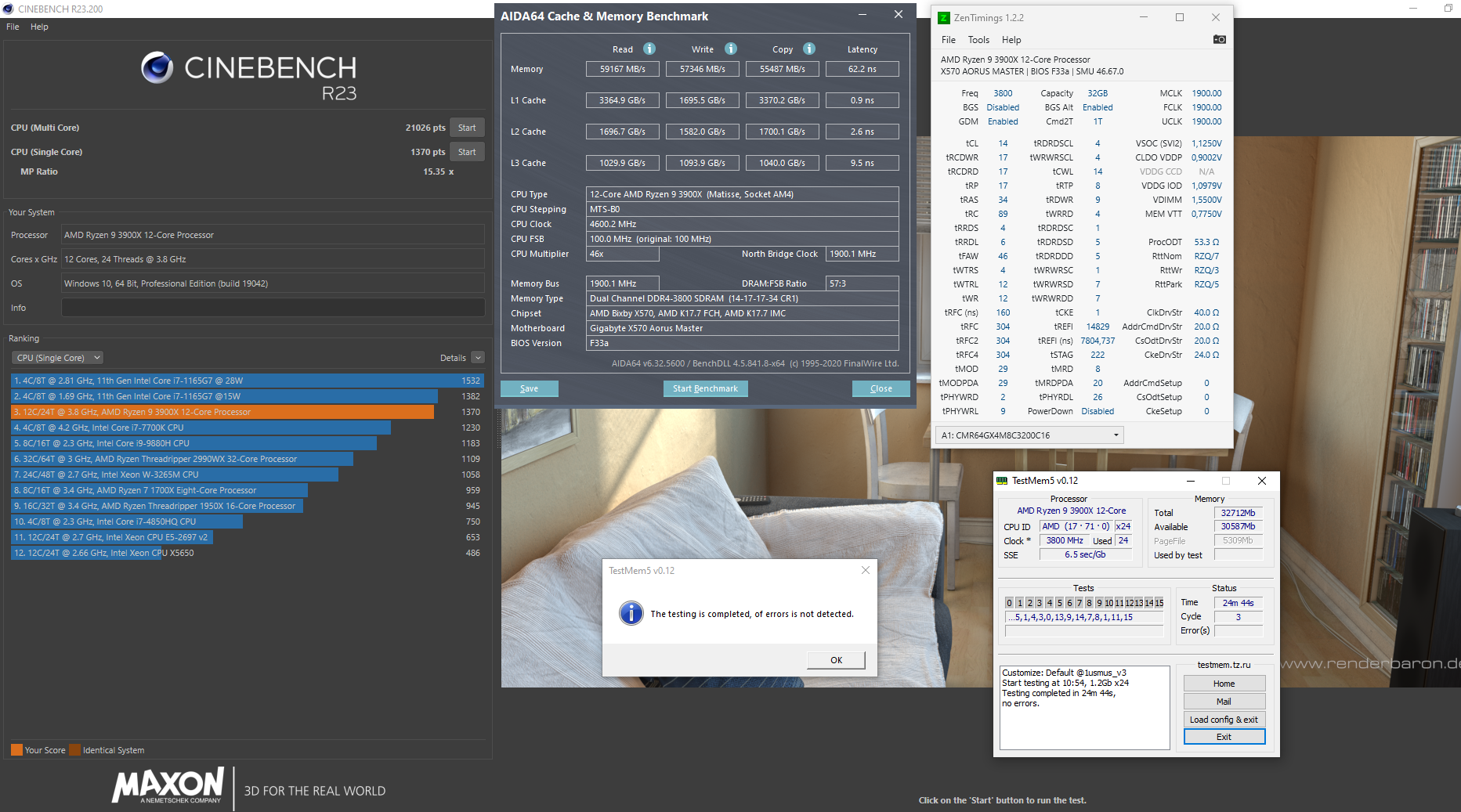The width and height of the screenshot is (1461, 812).
Task: Click the Maxon logo at the bottom
Action: (168, 785)
